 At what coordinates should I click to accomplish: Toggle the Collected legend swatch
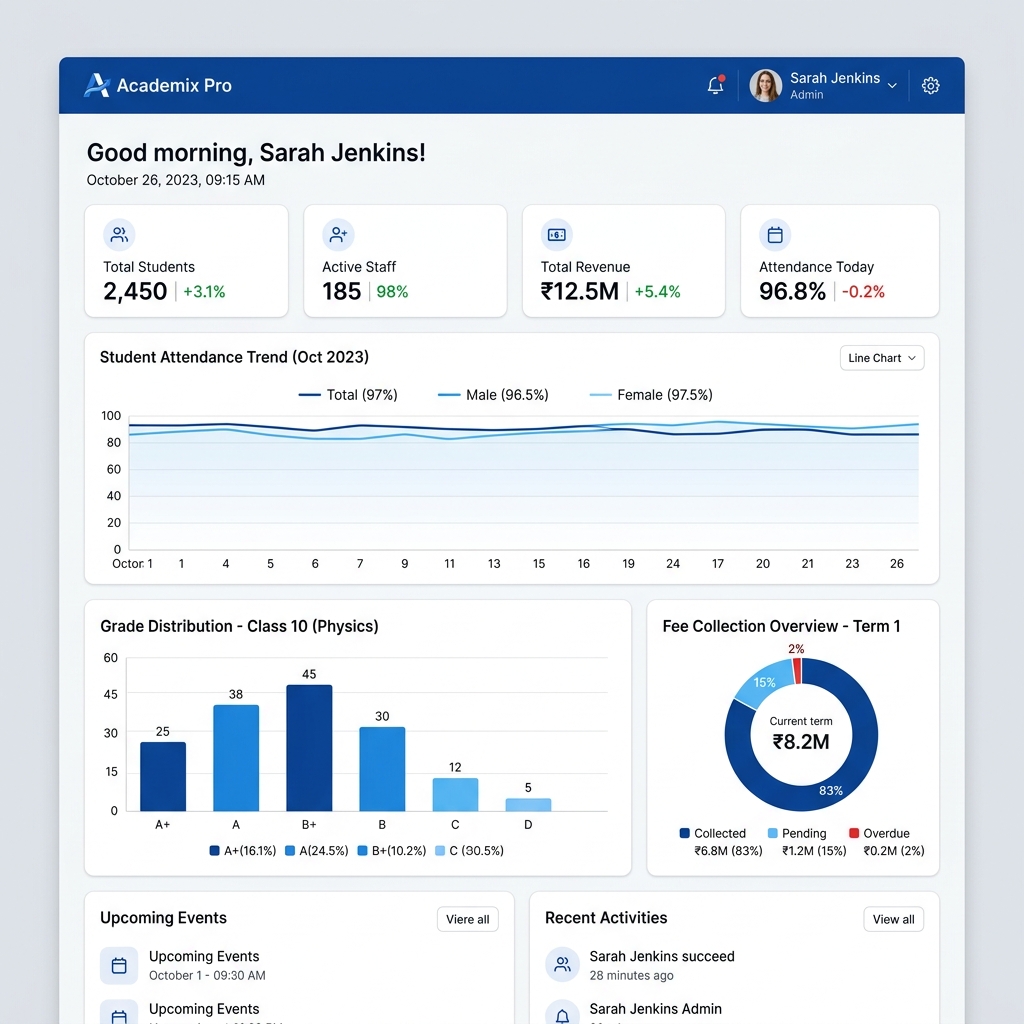(684, 833)
